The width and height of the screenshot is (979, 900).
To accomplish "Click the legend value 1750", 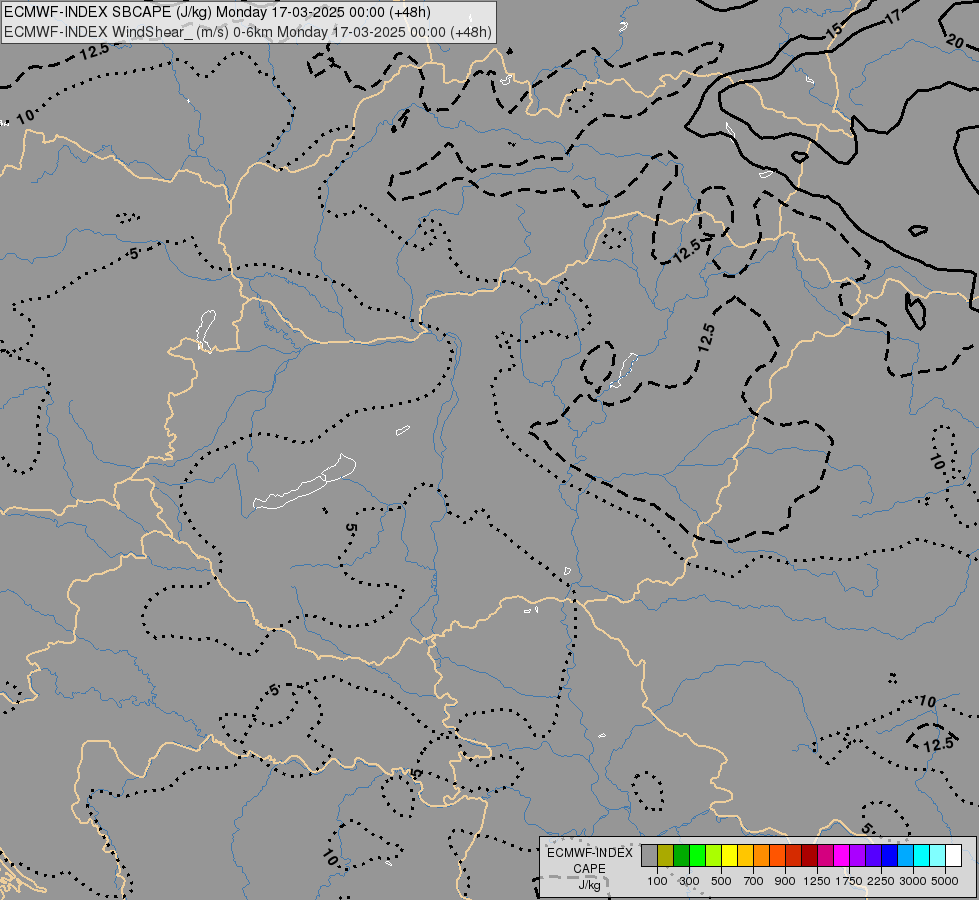I will (x=849, y=881).
